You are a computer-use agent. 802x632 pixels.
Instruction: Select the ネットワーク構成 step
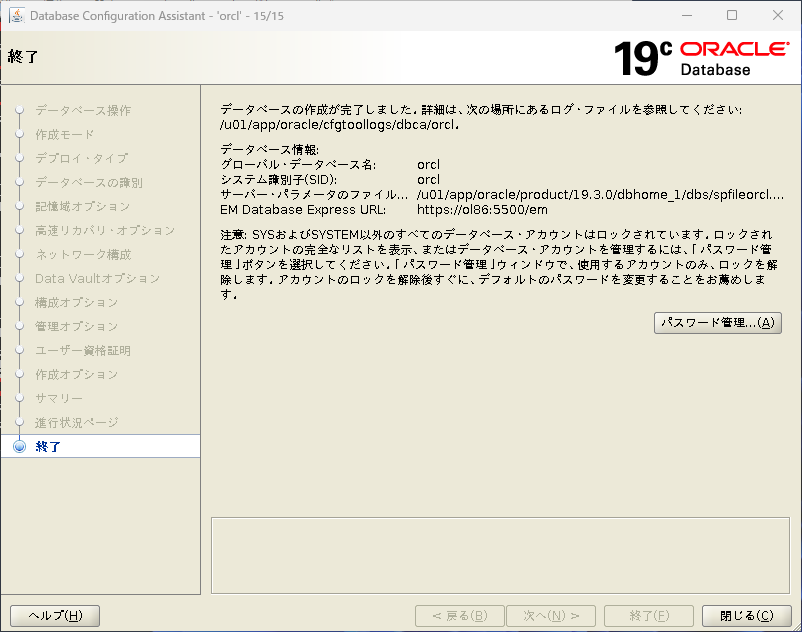click(83, 255)
